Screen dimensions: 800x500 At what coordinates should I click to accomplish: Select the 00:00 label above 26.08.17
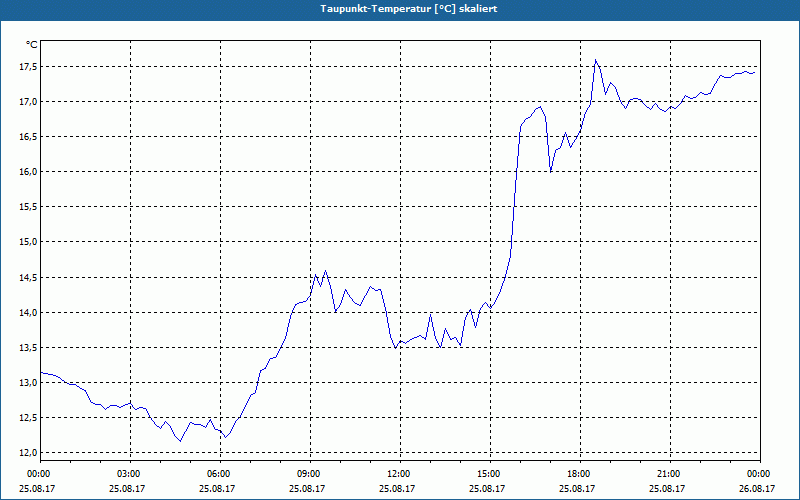(x=760, y=474)
